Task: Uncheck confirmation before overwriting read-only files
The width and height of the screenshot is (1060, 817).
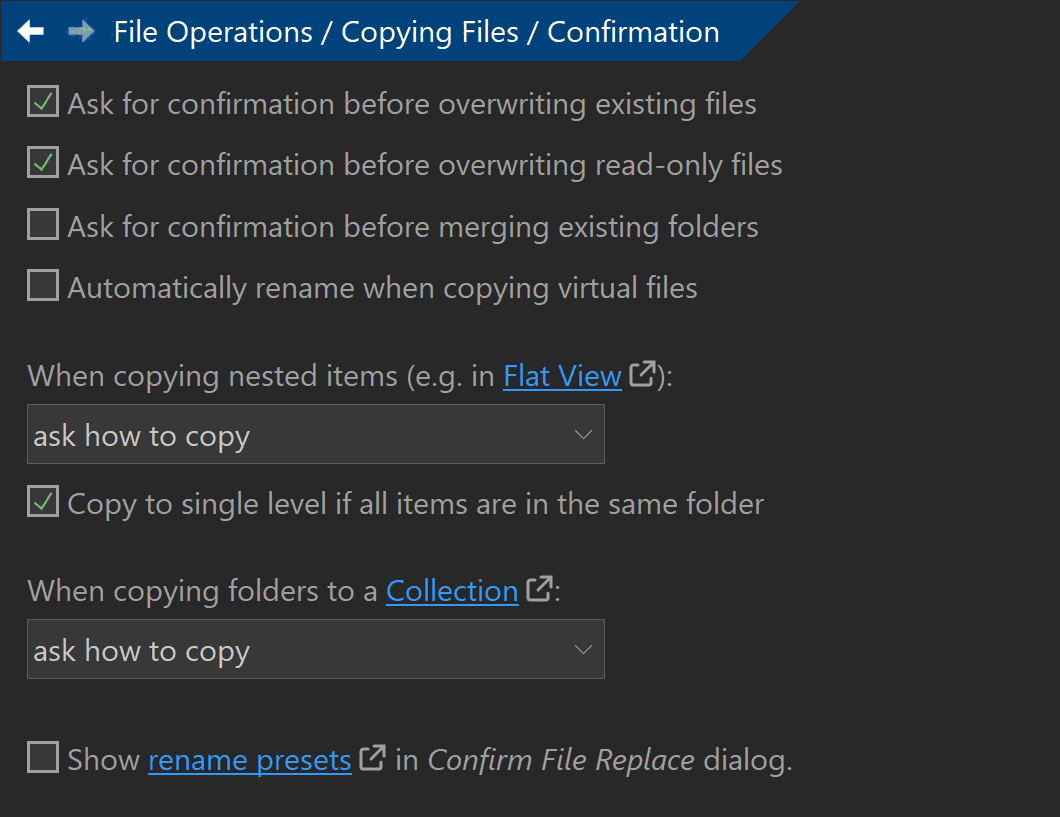Action: (x=43, y=163)
